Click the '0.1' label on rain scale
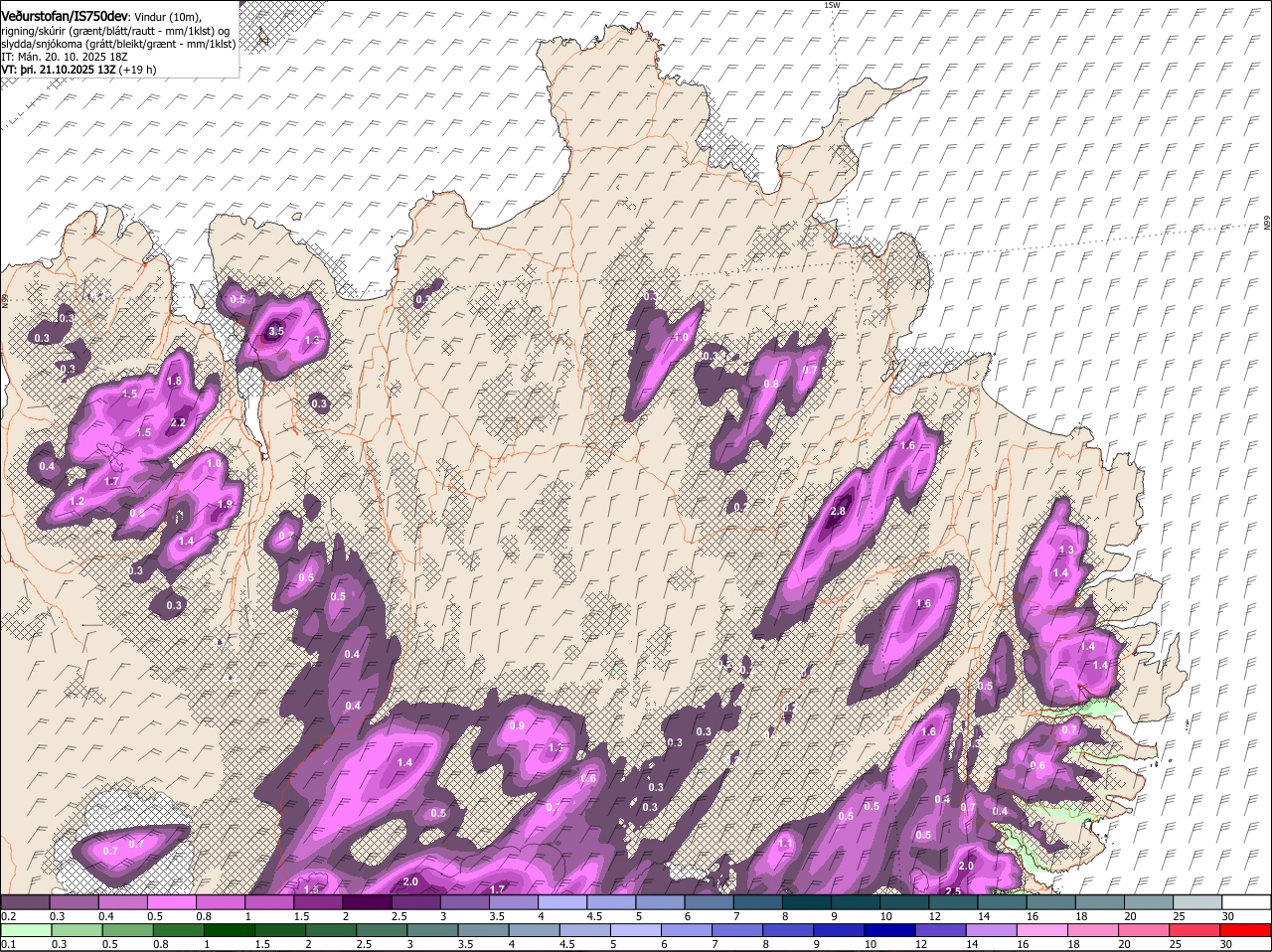 8,945
